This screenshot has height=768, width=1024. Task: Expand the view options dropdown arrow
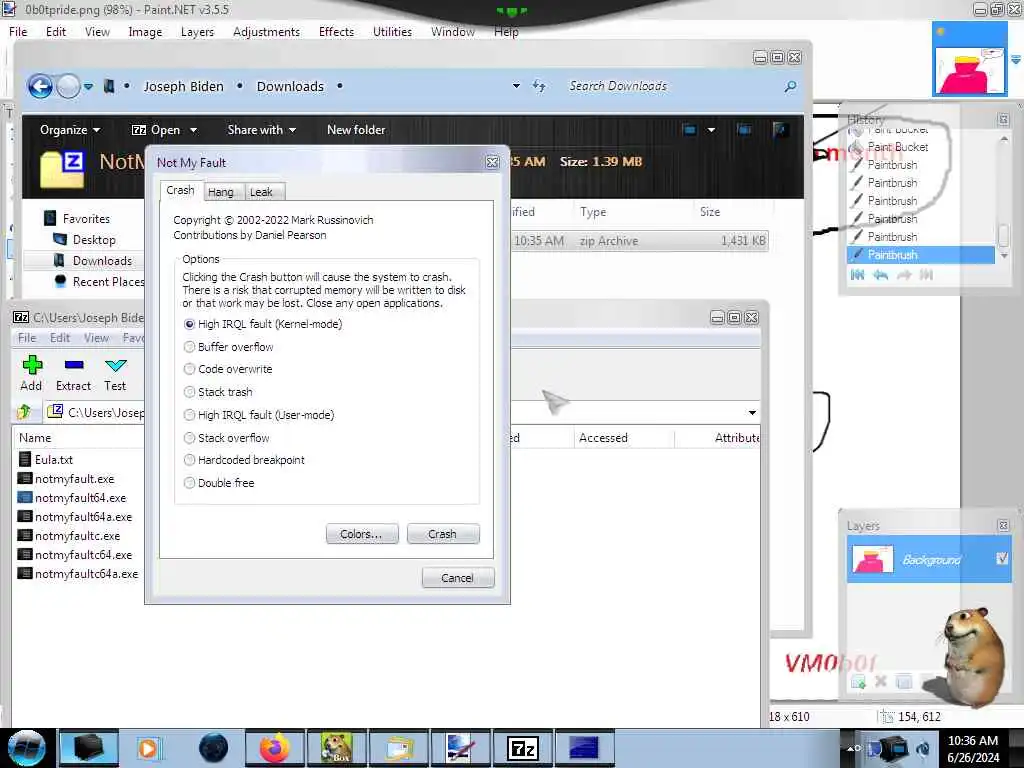tap(711, 129)
